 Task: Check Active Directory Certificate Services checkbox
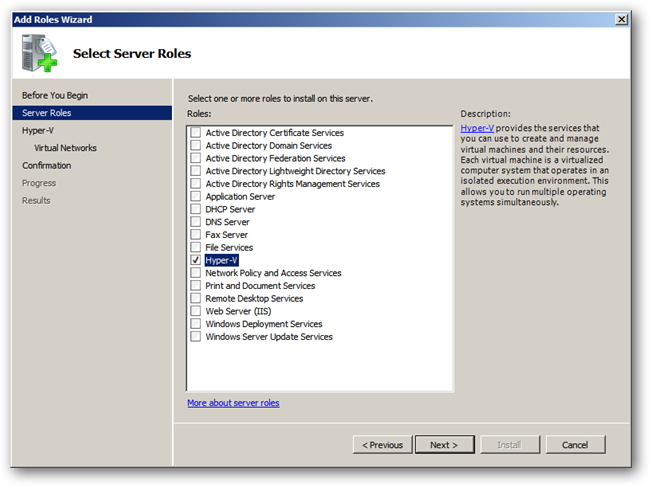195,133
